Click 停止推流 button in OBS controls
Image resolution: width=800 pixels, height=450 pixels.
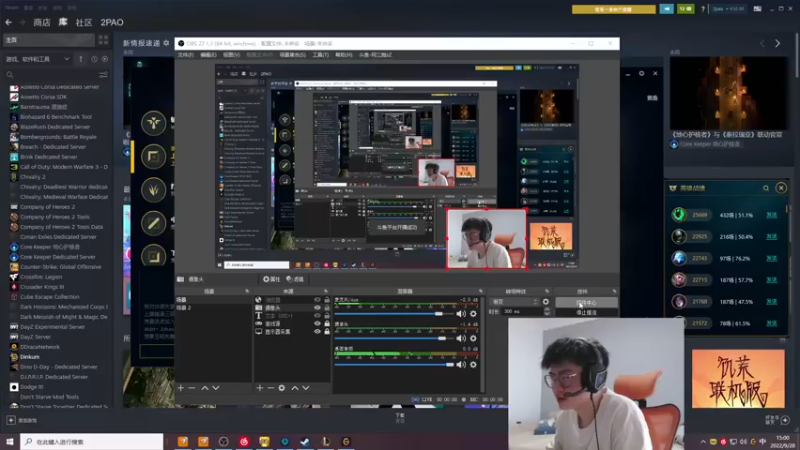pos(586,313)
